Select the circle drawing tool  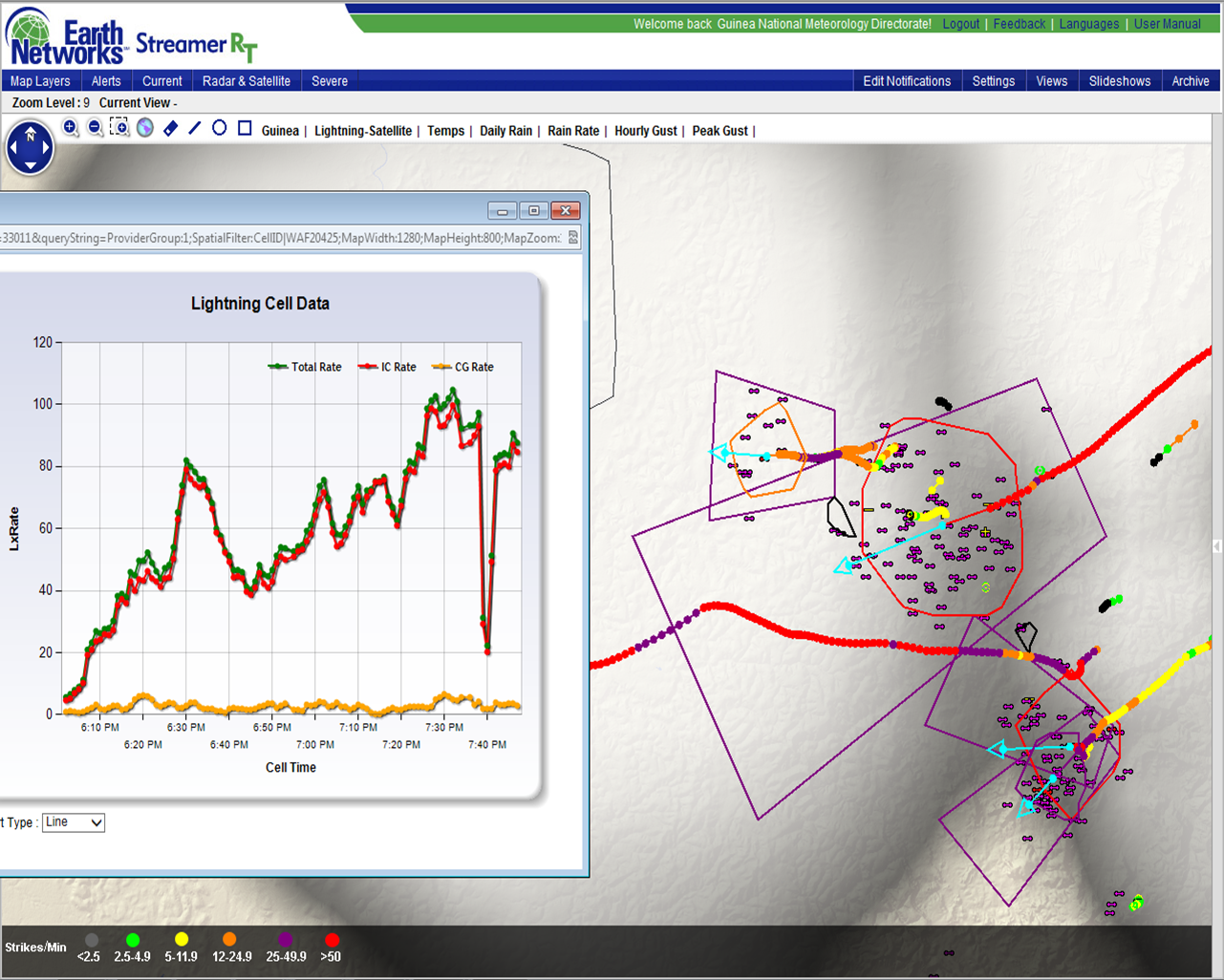[220, 127]
